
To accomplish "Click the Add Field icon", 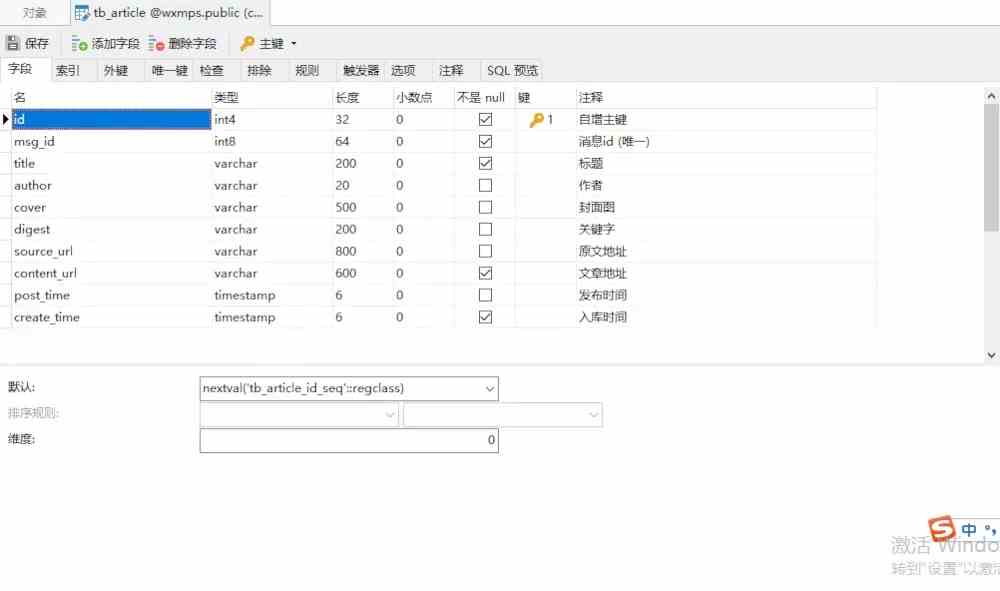I will point(79,43).
